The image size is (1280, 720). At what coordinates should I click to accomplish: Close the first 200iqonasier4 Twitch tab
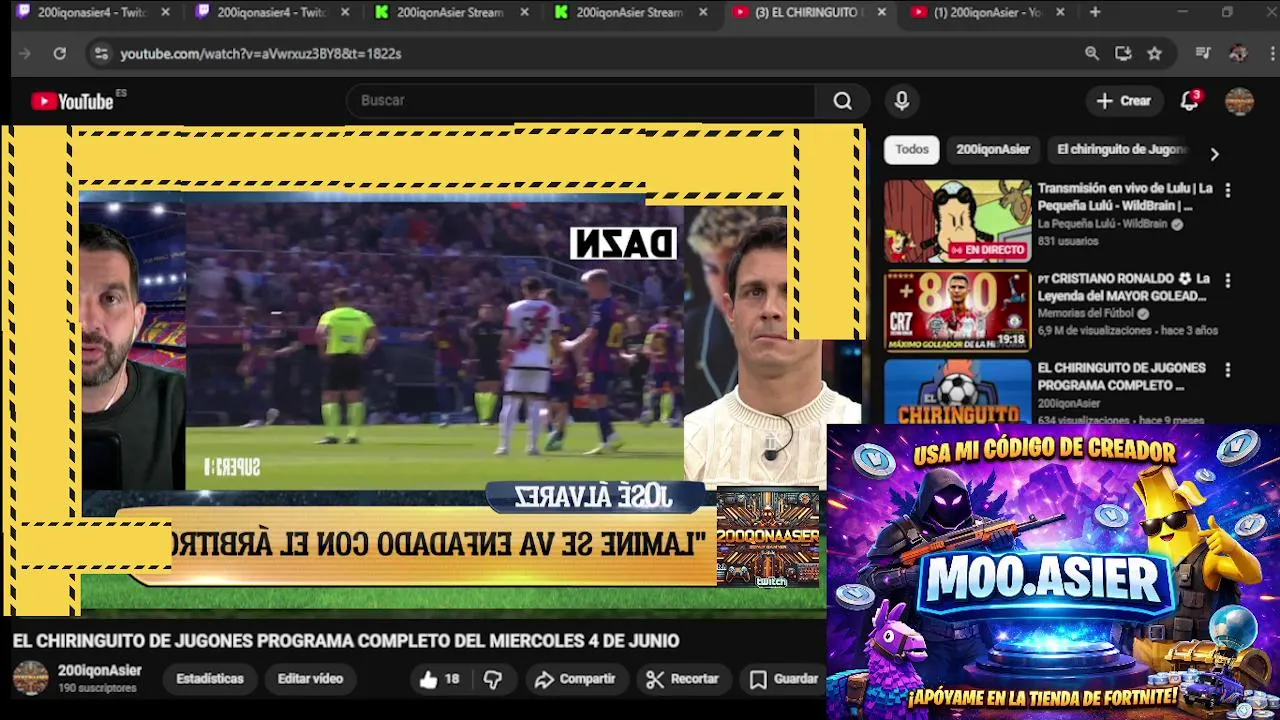coord(166,13)
